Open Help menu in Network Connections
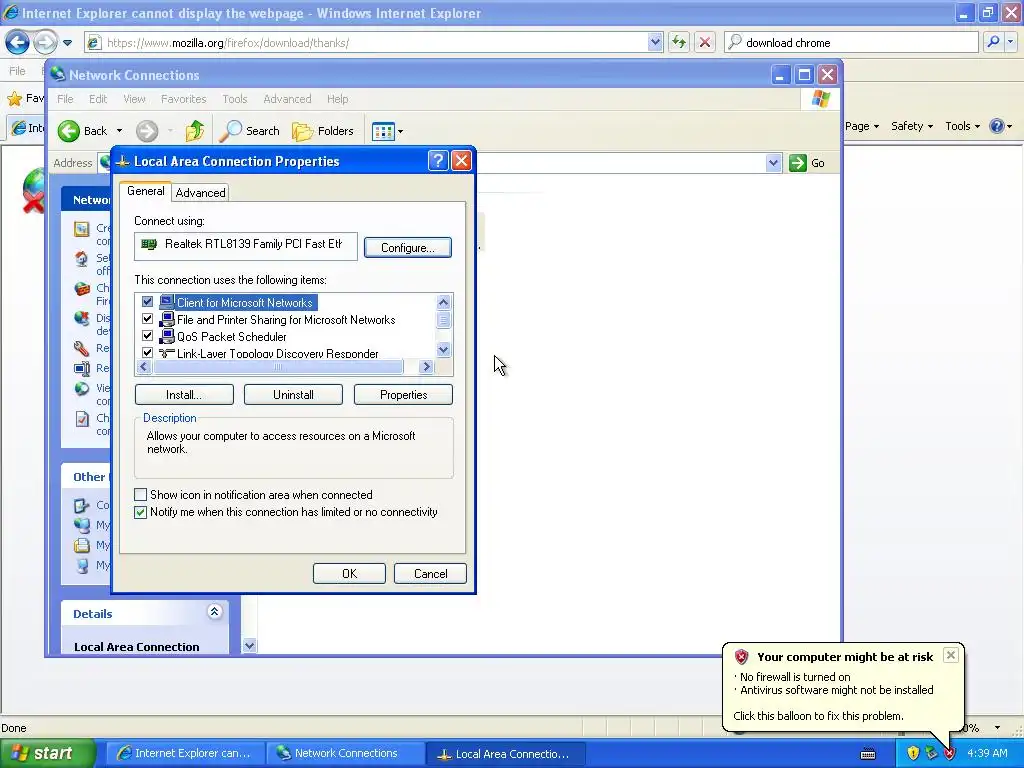Viewport: 1024px width, 768px height. click(x=338, y=99)
